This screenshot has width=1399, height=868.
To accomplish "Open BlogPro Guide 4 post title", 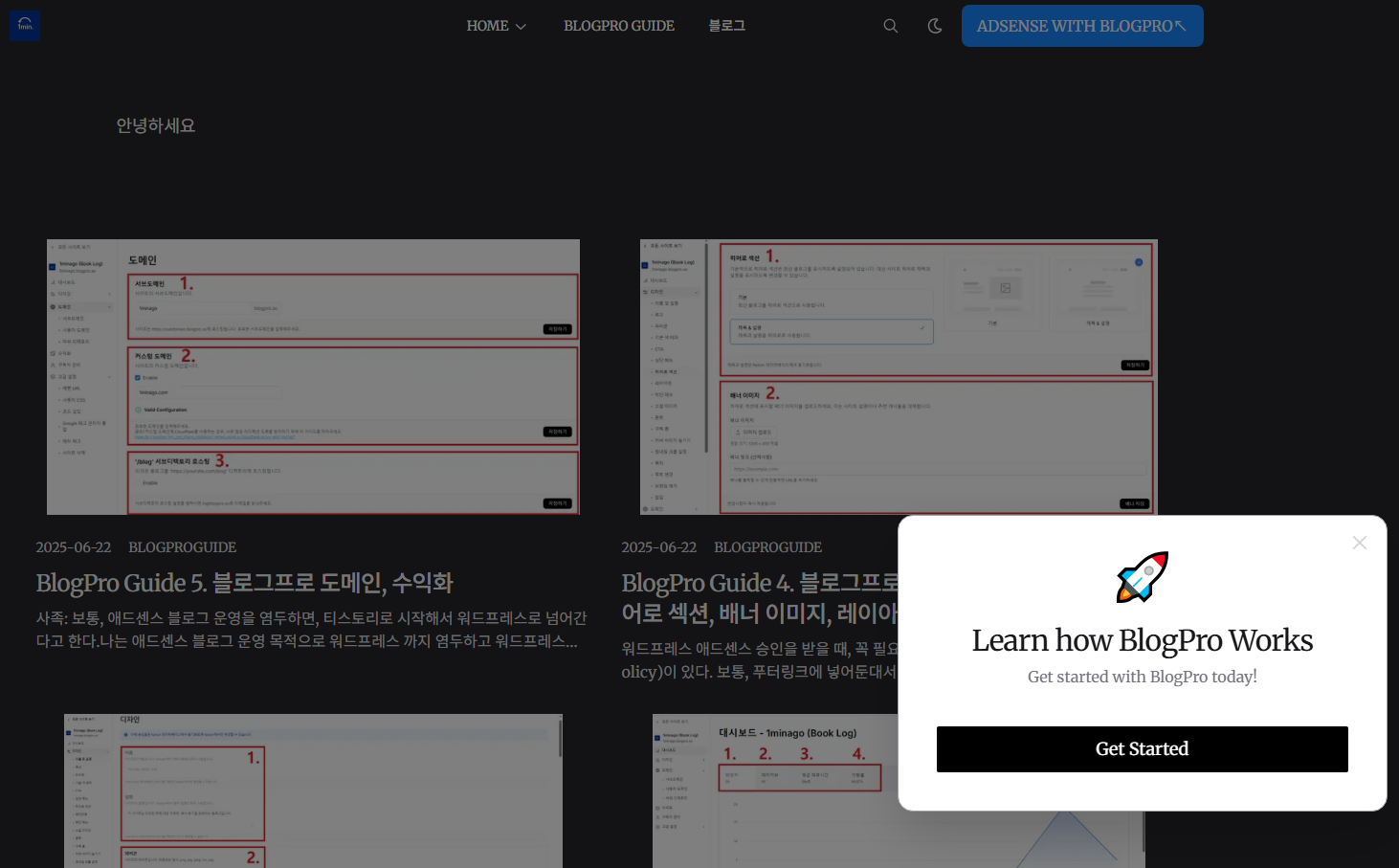I will 760,598.
